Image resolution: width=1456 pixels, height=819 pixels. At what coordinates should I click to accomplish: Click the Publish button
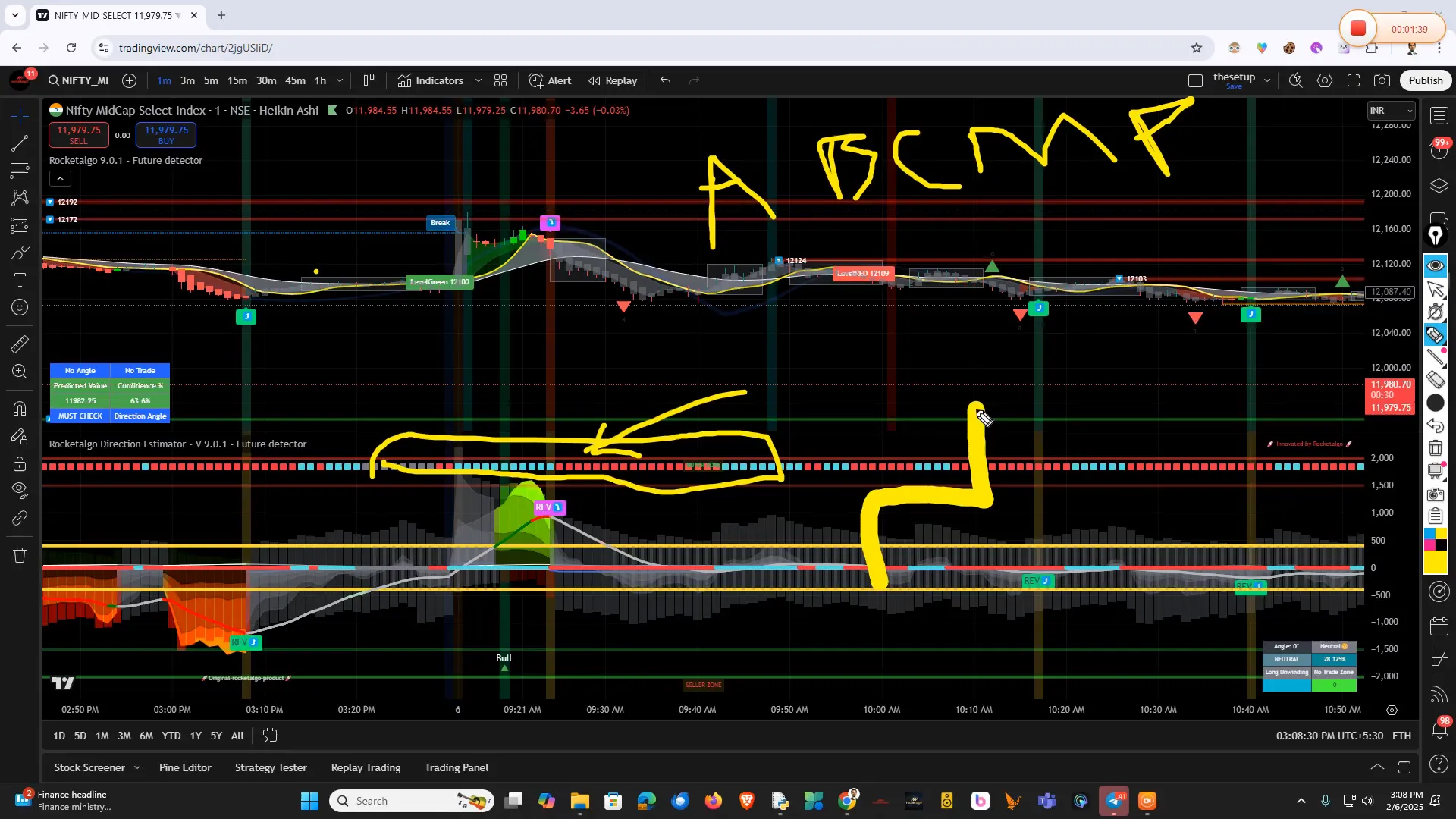point(1425,80)
